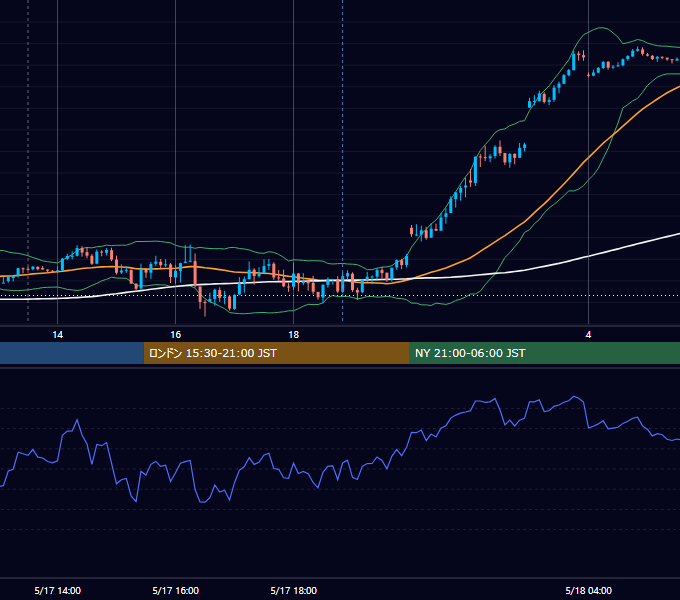Click the 14 hour axis label
Screen dimensions: 680x600
[x=57, y=335]
